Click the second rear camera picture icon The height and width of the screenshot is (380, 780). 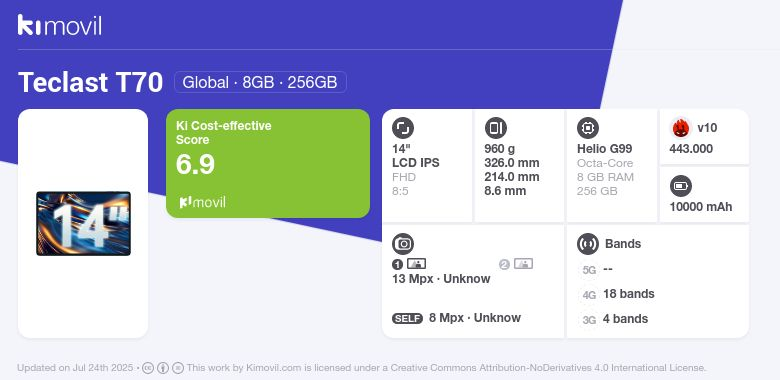(523, 264)
